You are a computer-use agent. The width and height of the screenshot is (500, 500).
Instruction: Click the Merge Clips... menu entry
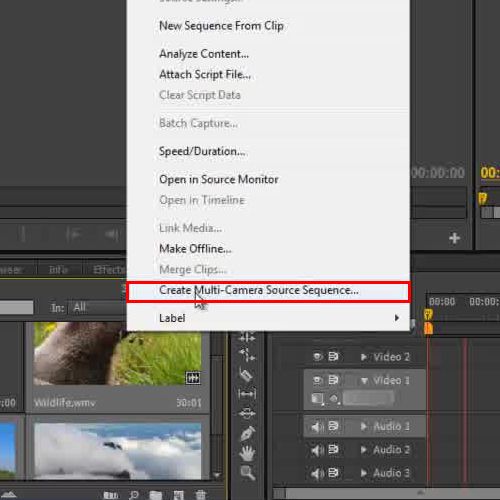pyautogui.click(x=268, y=269)
